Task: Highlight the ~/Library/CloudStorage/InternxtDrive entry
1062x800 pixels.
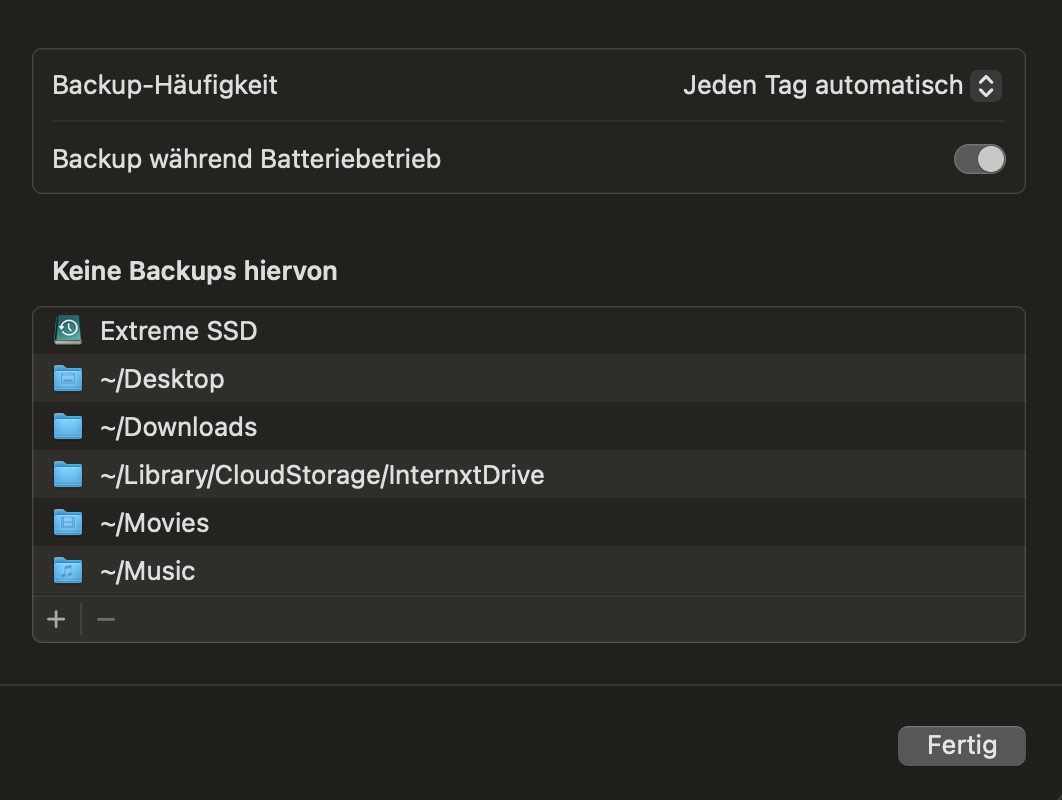Action: [x=322, y=475]
